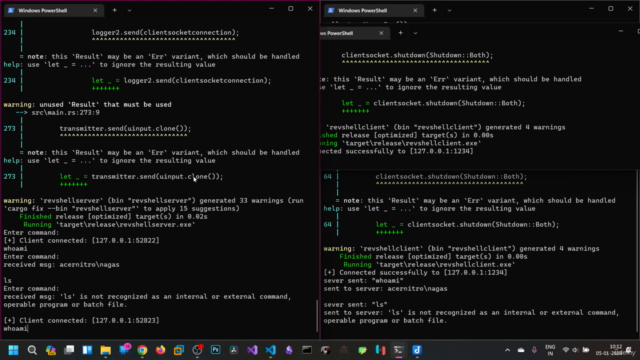Click 'let _ = transmitter.send(uinput.clone());' line
This screenshot has height=360, width=640.
(x=141, y=177)
